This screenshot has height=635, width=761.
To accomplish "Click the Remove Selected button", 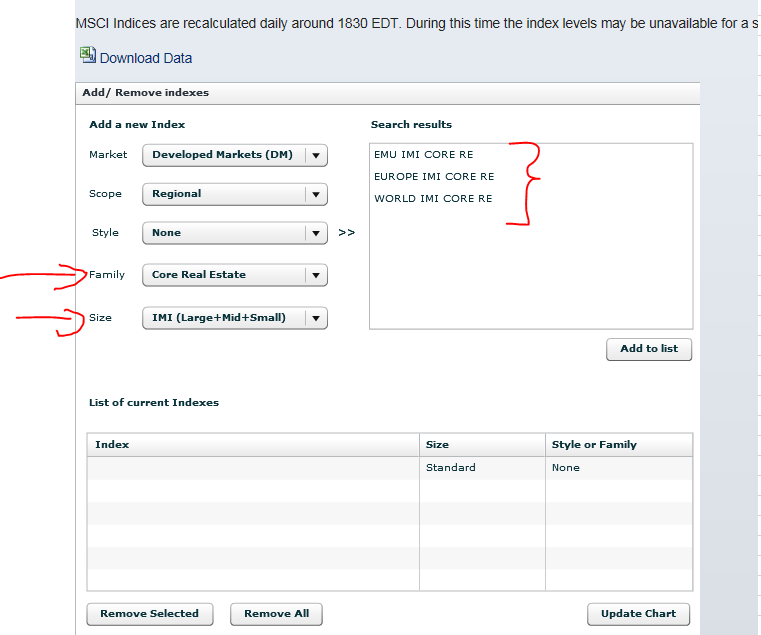I will [150, 614].
